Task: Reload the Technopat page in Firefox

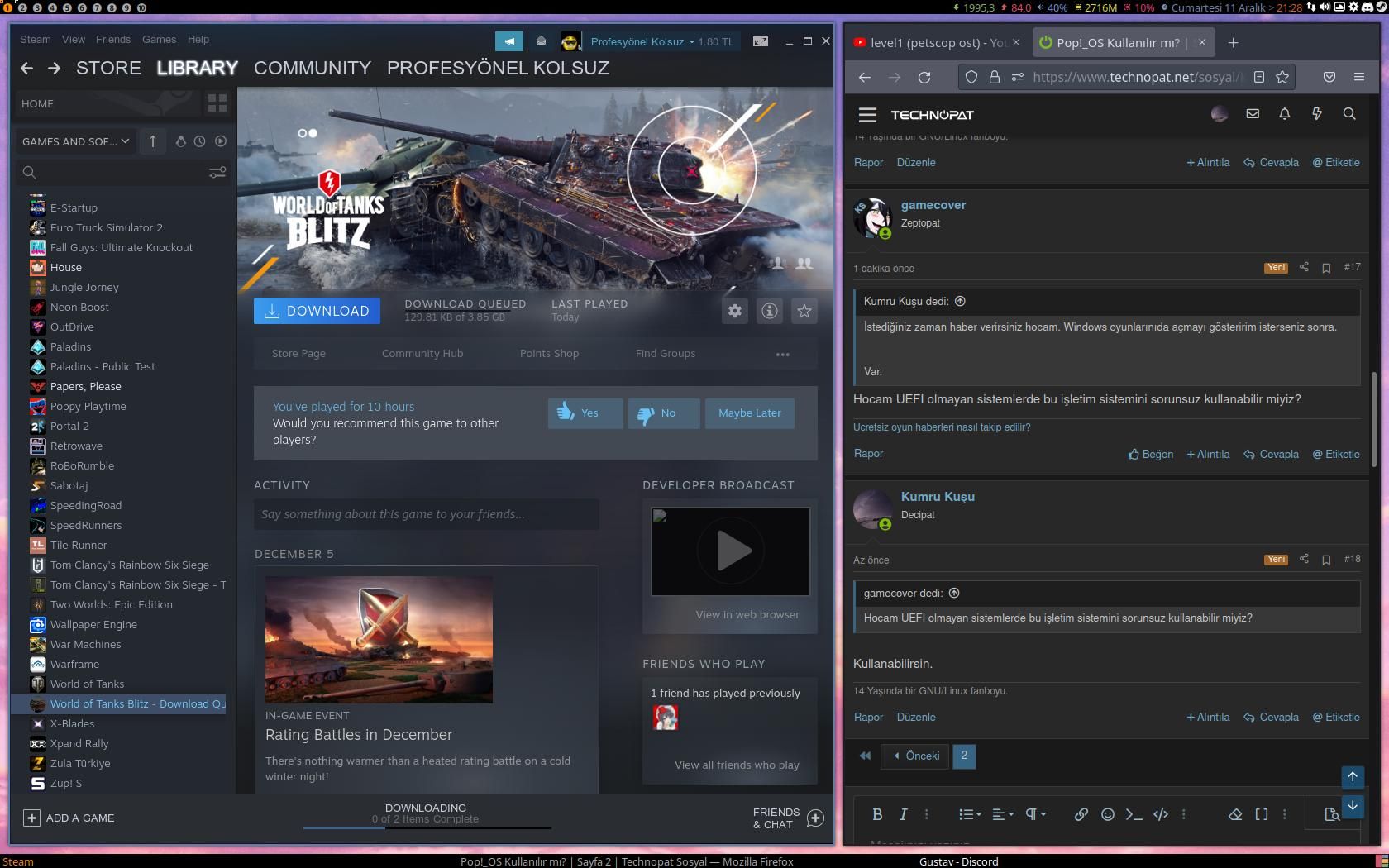Action: (924, 78)
